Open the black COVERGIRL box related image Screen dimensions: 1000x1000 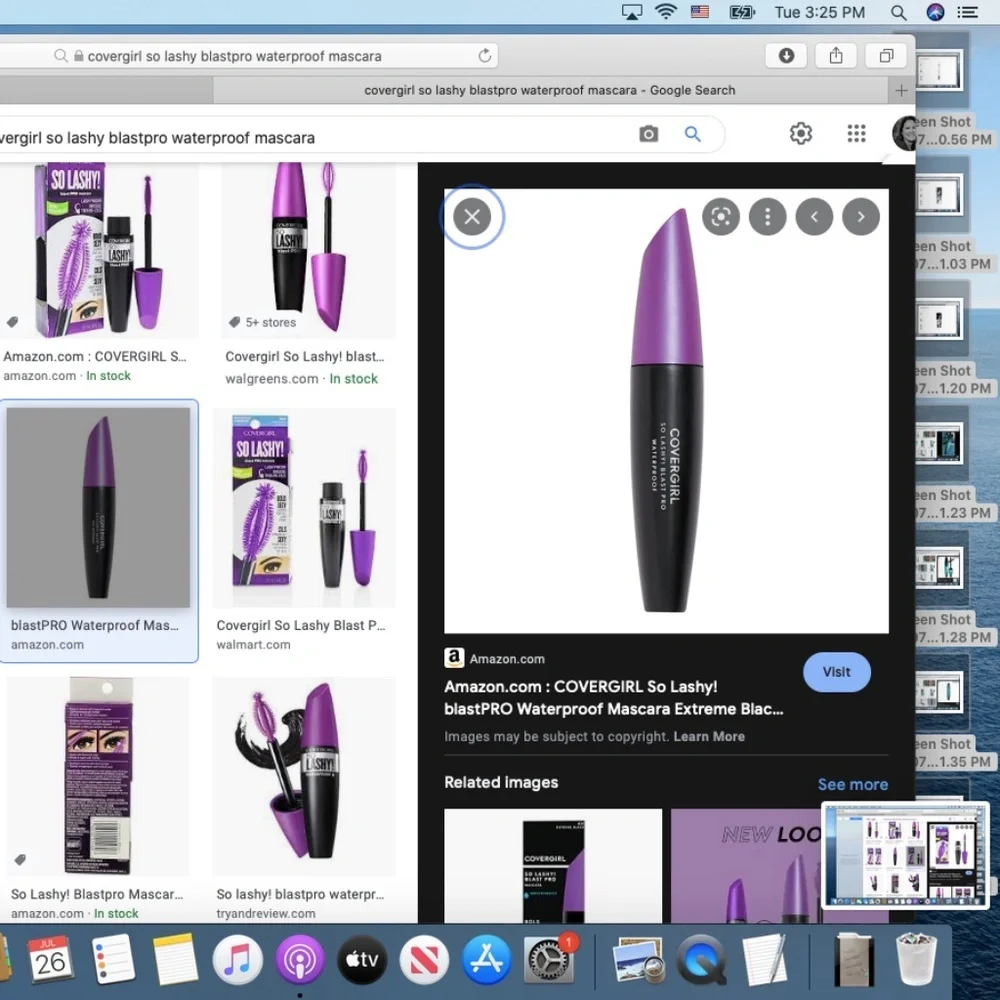pyautogui.click(x=553, y=865)
